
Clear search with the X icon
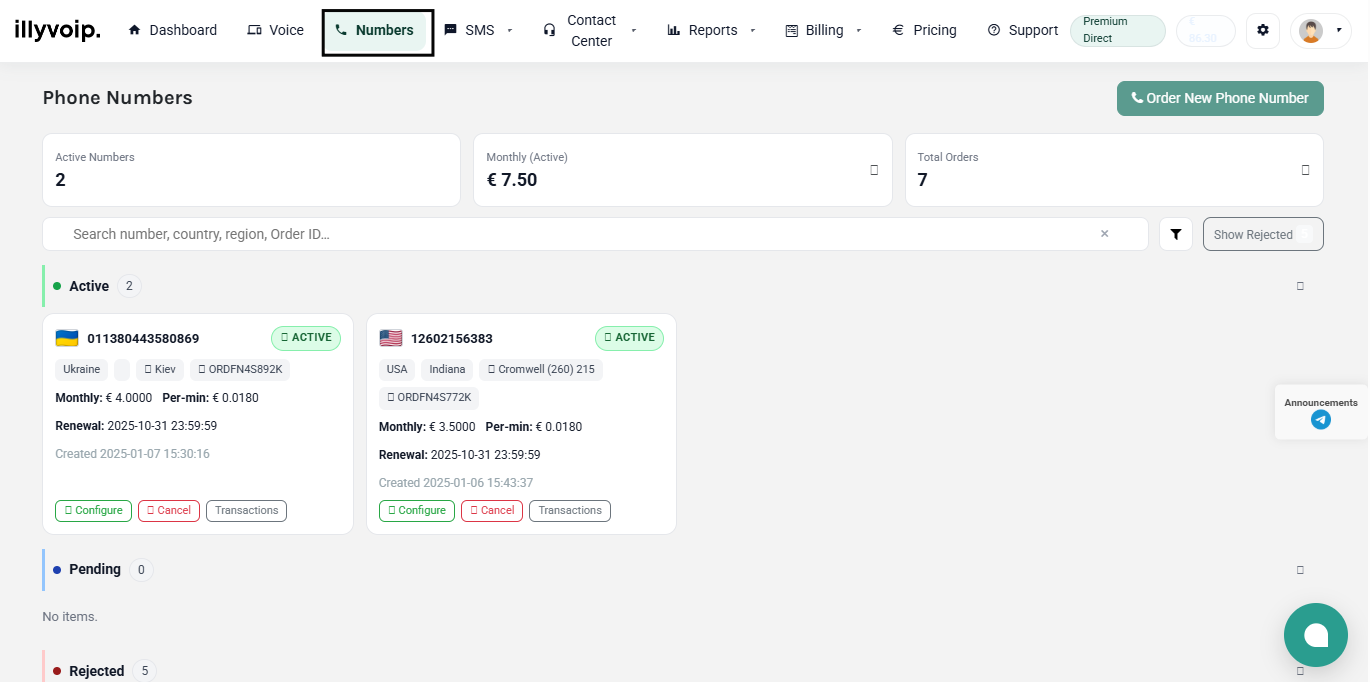point(1104,234)
